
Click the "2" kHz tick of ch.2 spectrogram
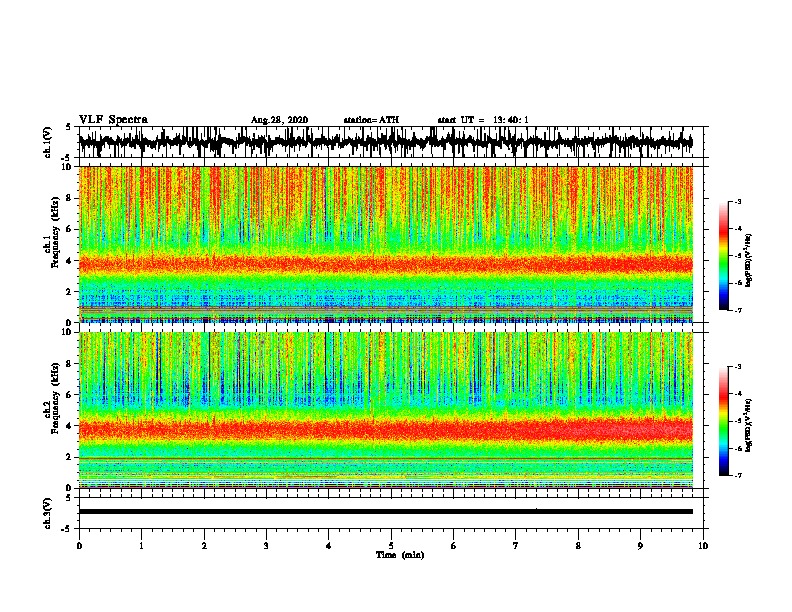pyautogui.click(x=70, y=457)
